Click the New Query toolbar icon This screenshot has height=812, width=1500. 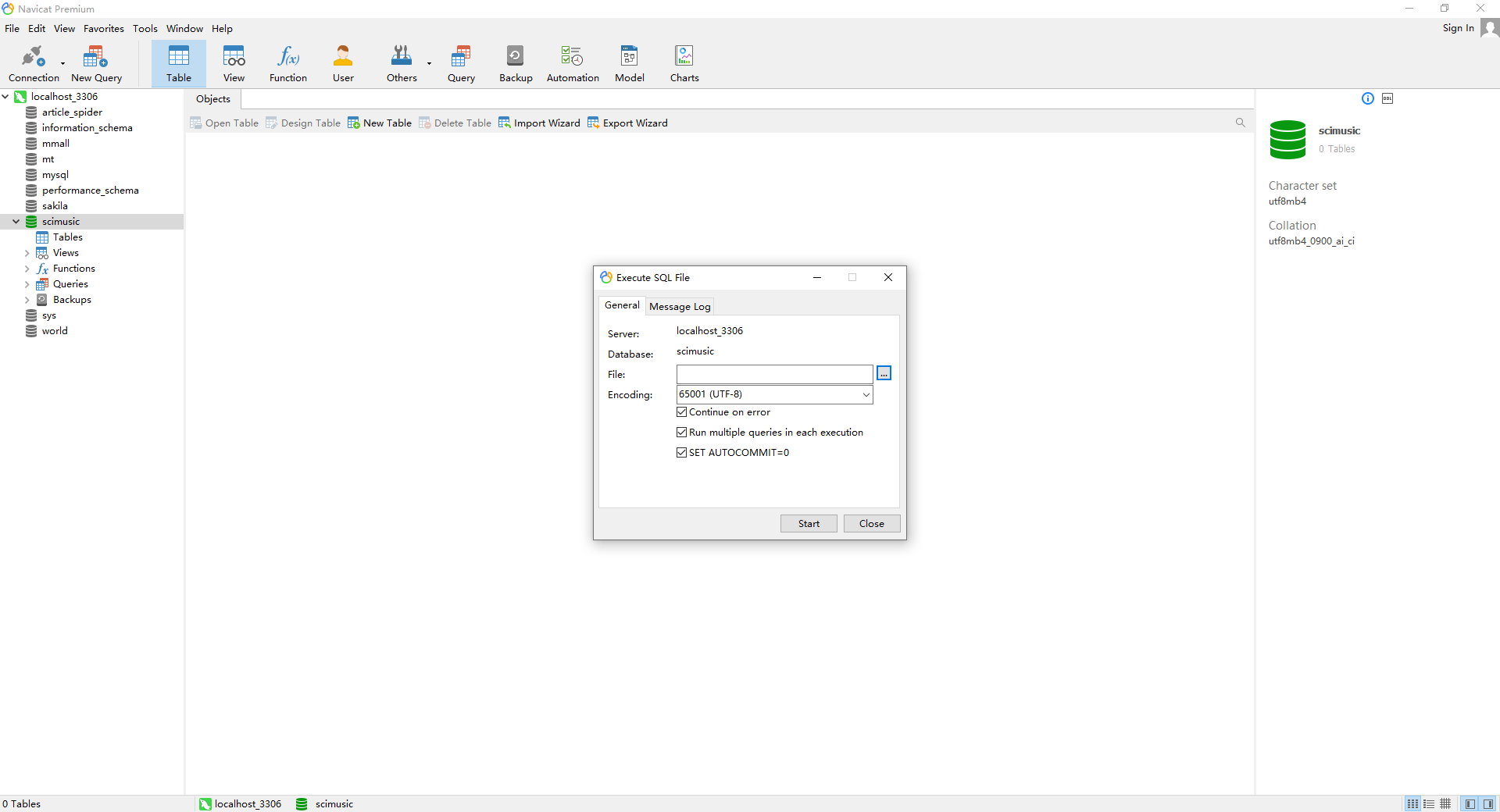[96, 63]
